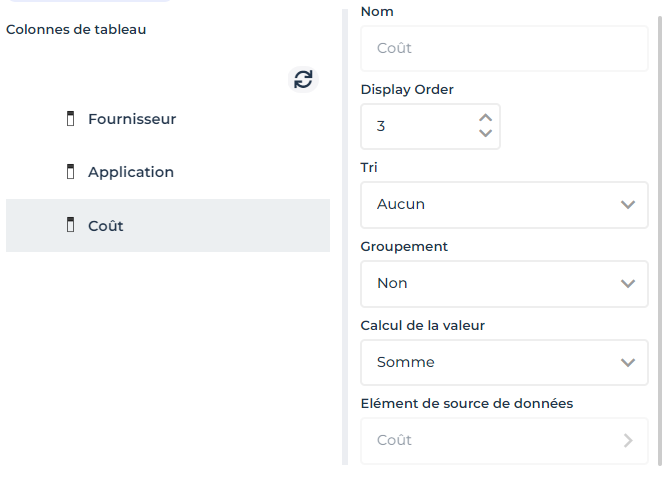Click the refresh icon above the column list
The height and width of the screenshot is (477, 665).
point(303,80)
